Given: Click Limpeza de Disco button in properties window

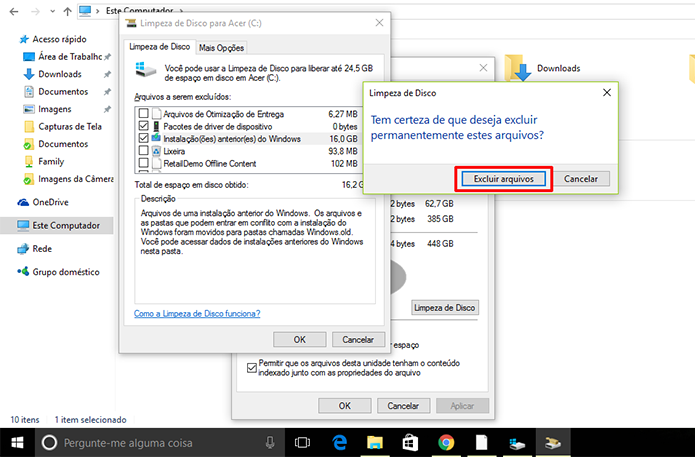Looking at the screenshot, I should pyautogui.click(x=445, y=308).
